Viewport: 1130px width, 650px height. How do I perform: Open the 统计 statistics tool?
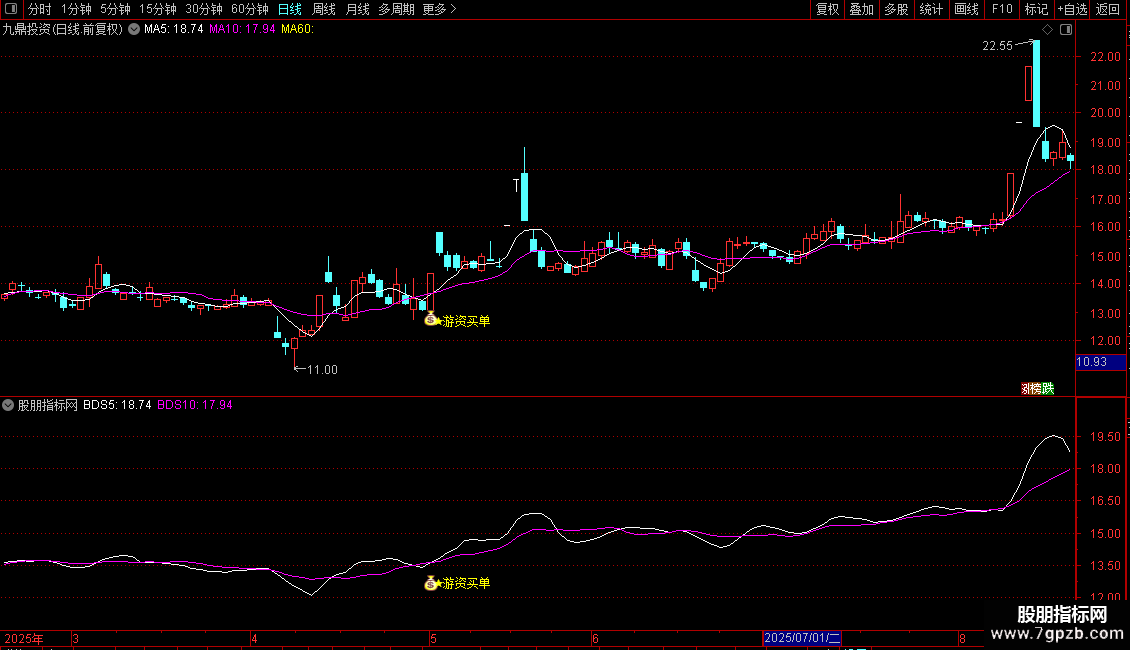(931, 9)
